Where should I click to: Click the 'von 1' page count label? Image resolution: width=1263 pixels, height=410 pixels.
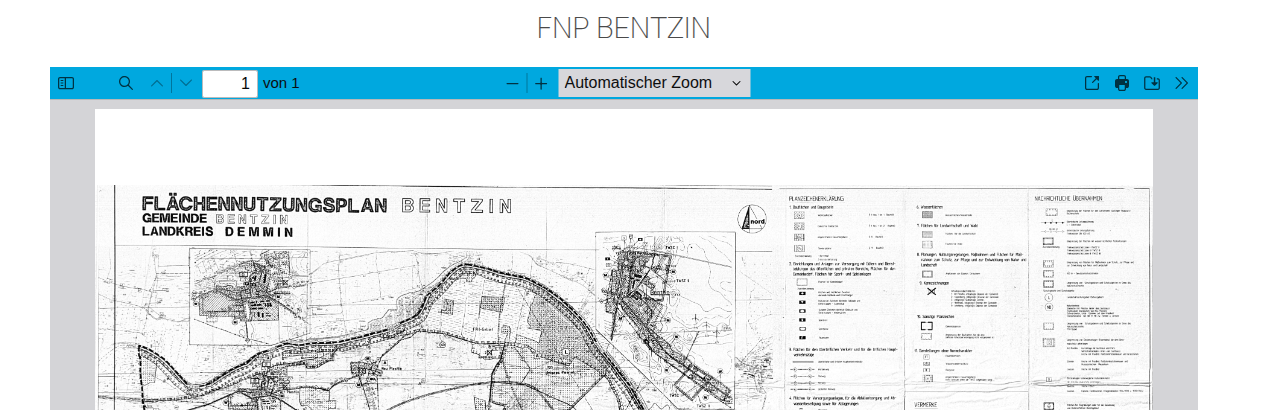tap(281, 83)
